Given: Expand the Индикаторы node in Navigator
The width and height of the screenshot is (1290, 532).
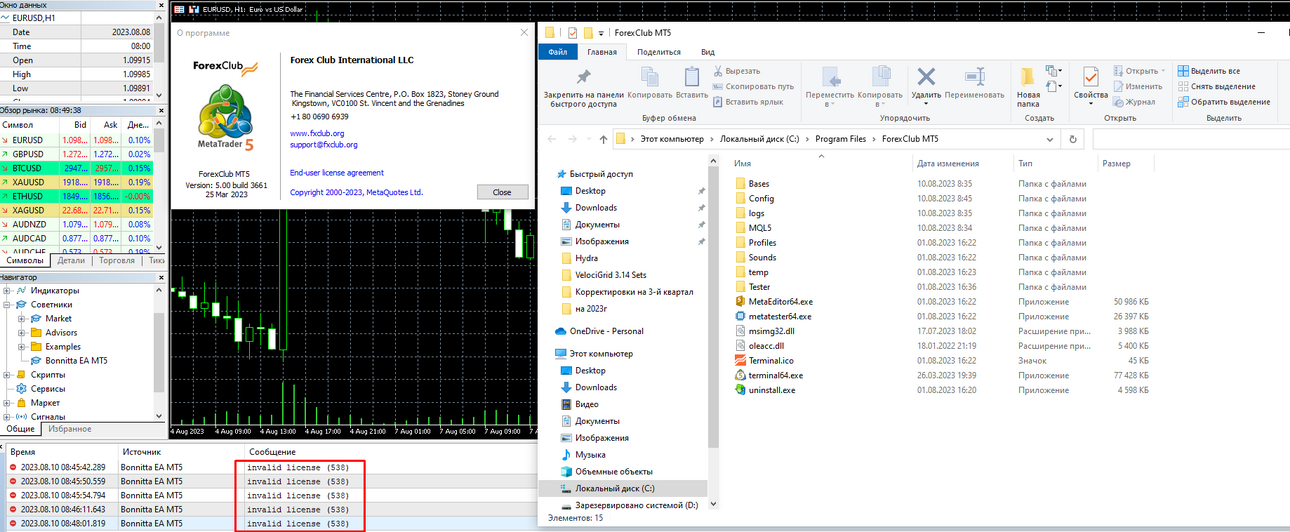Looking at the screenshot, I should [x=7, y=290].
